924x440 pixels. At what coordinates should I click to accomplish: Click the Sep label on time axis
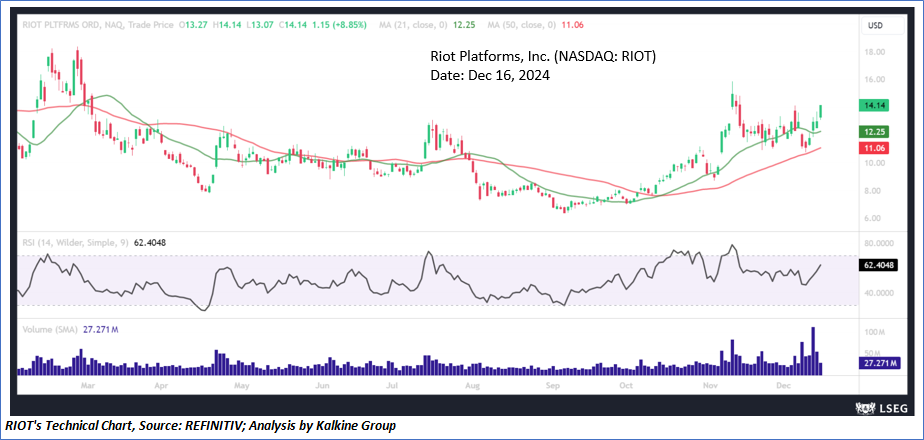point(552,386)
